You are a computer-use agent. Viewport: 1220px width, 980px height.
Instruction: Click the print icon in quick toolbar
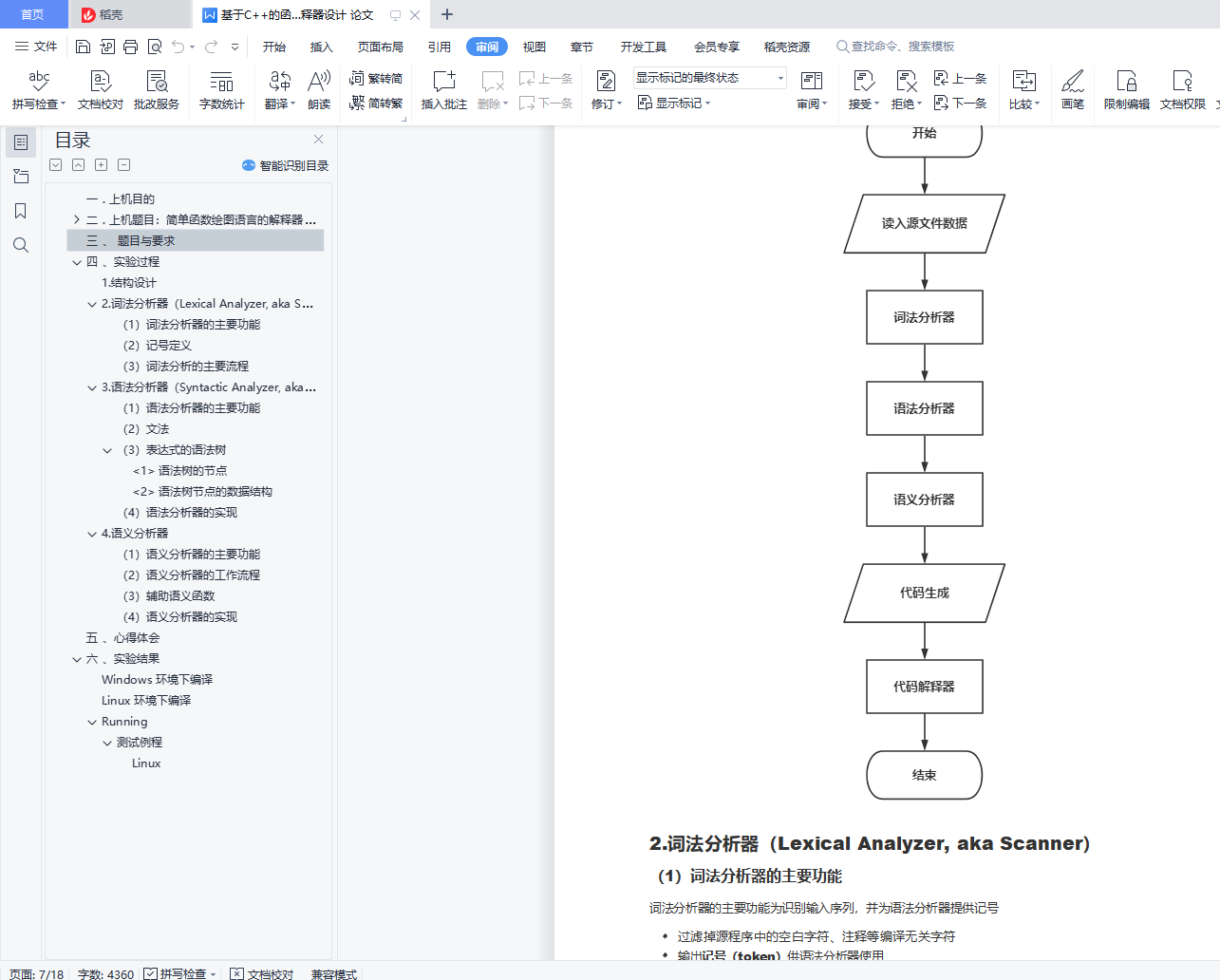(130, 47)
